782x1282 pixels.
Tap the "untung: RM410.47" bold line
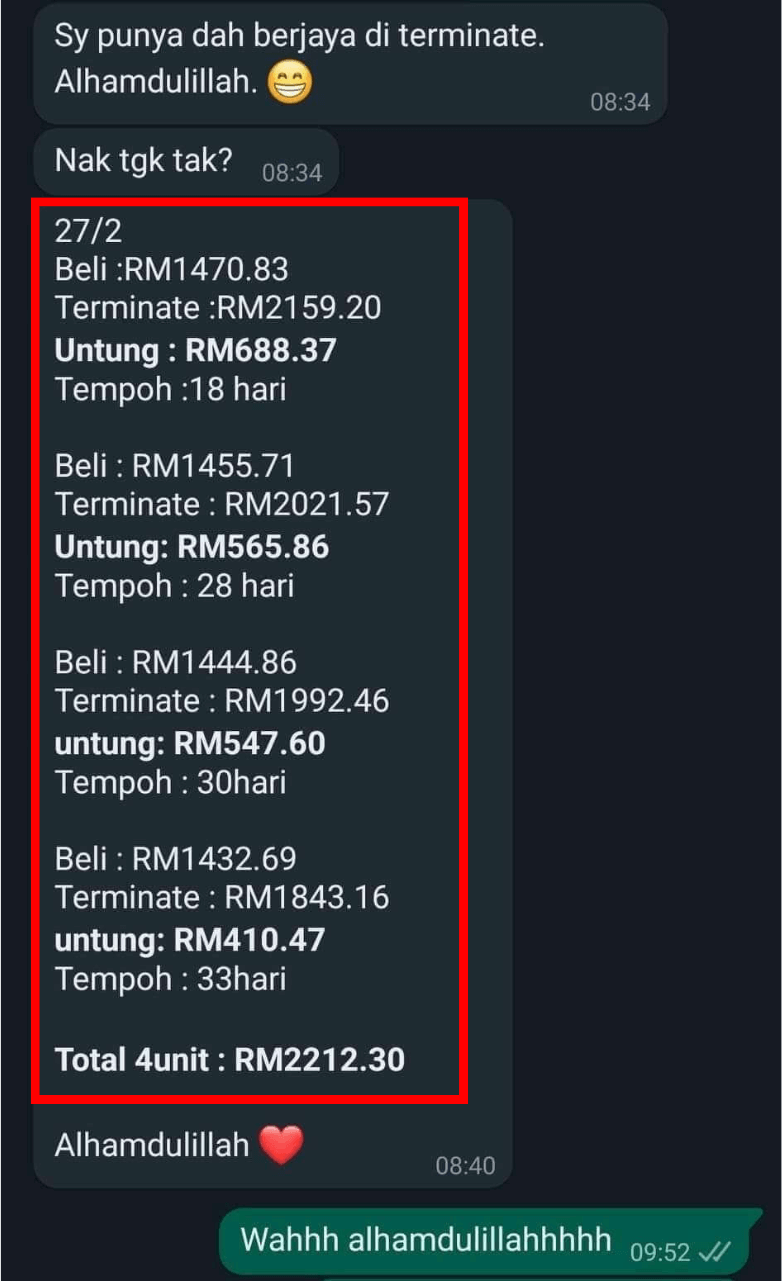pos(189,940)
